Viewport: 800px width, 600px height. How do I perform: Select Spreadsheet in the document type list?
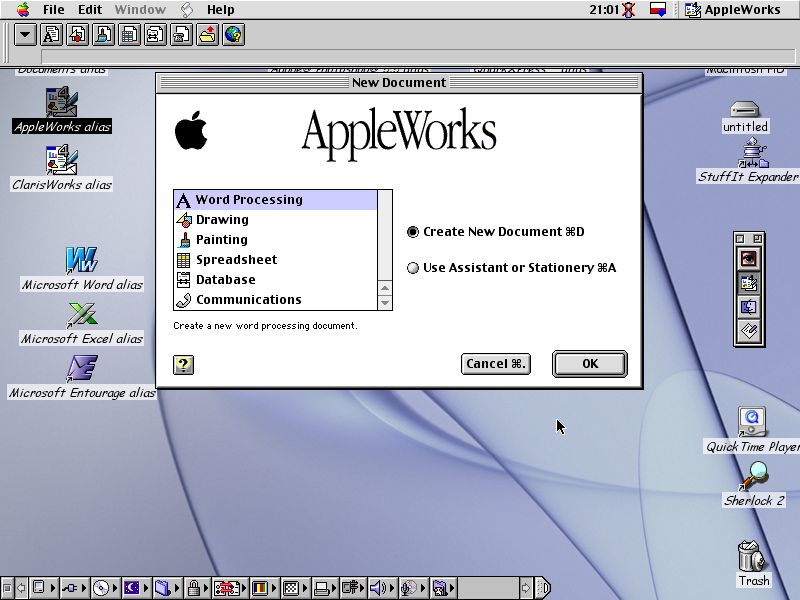tap(276, 260)
